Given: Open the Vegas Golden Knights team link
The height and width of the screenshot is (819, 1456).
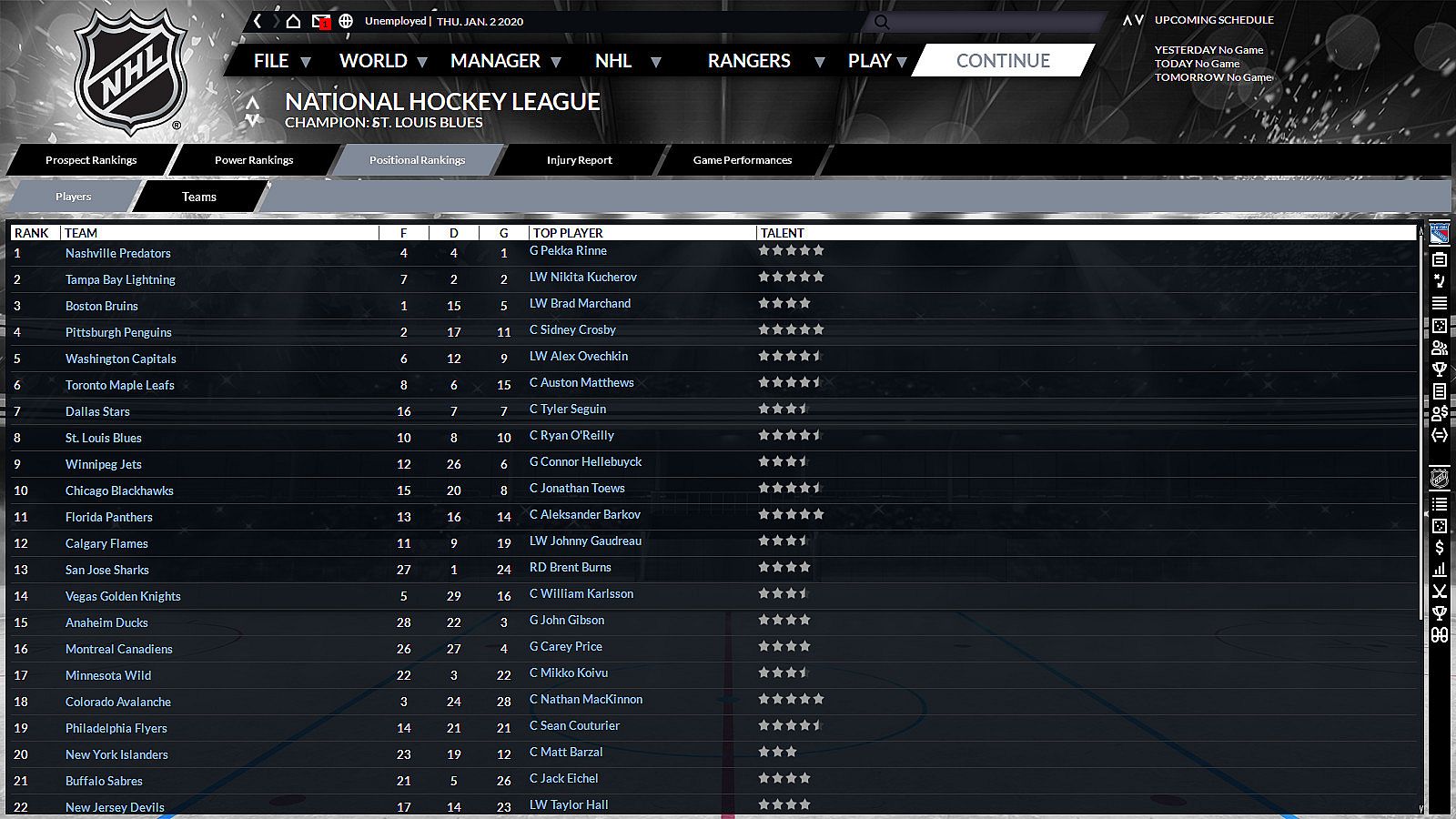Looking at the screenshot, I should (x=123, y=596).
